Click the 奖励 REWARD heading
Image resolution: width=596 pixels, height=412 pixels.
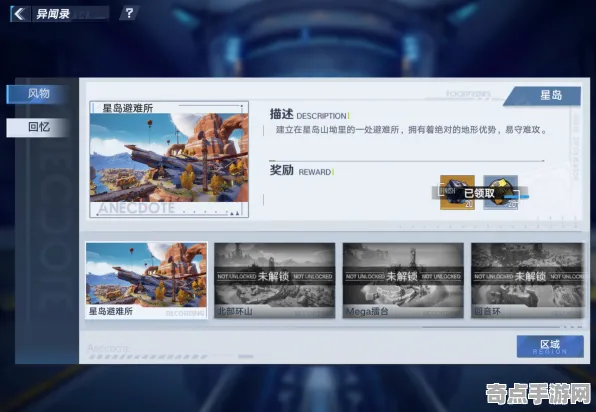[x=301, y=171]
